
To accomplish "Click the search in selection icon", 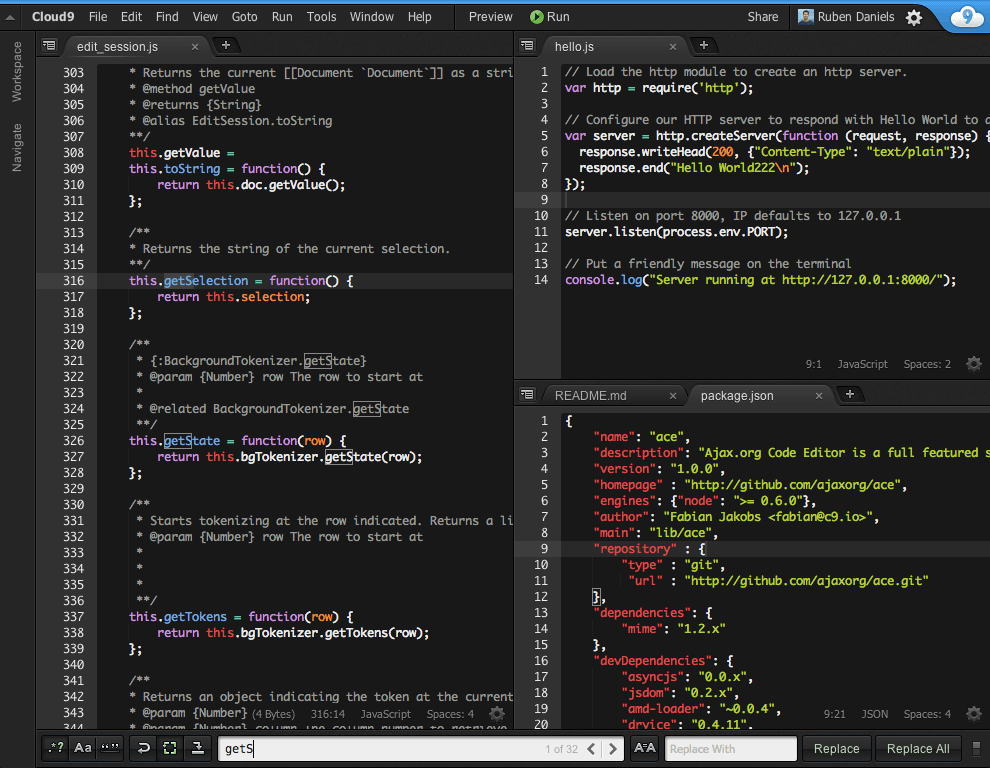I will pyautogui.click(x=171, y=748).
